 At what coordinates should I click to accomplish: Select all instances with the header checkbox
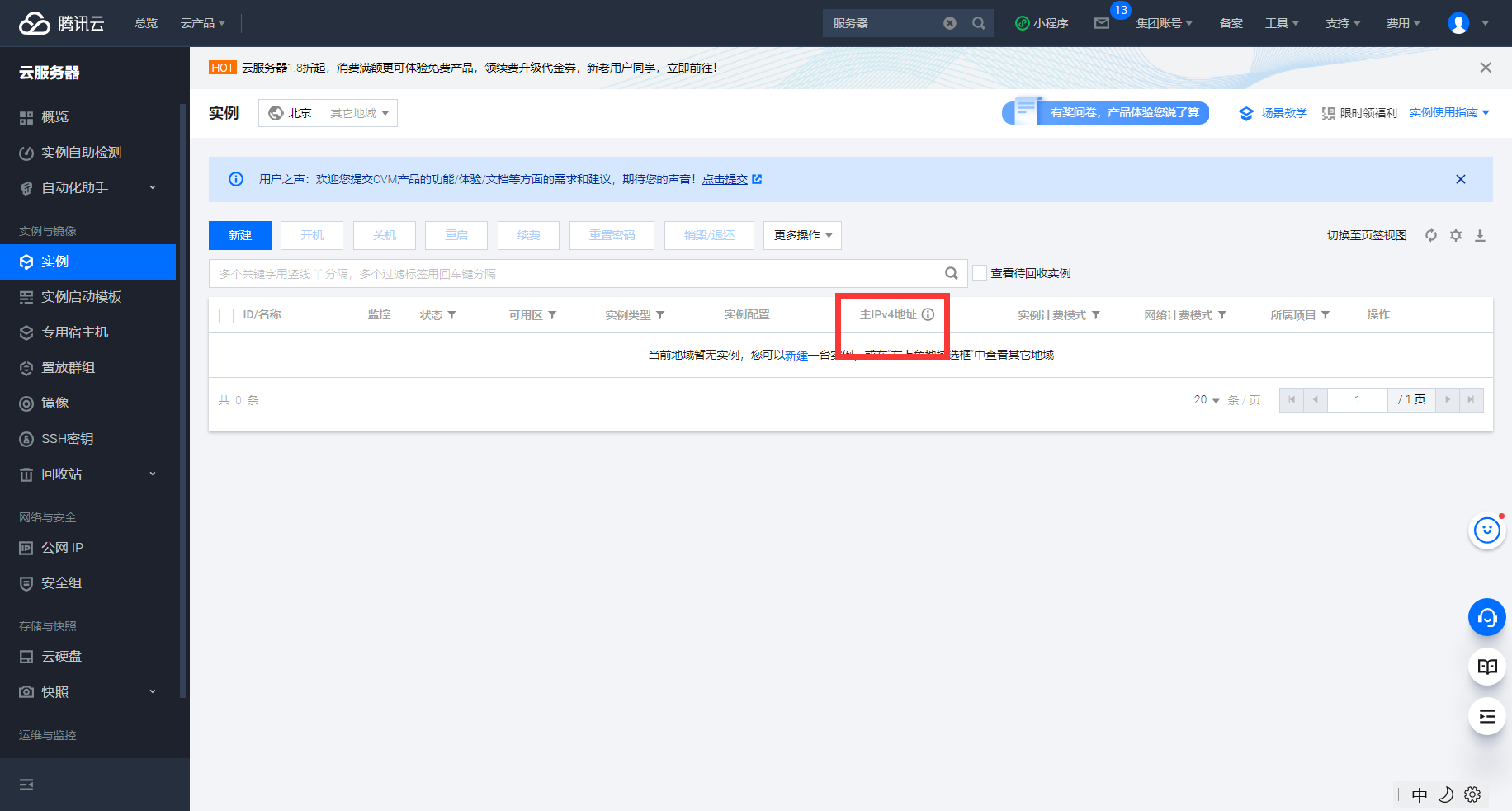point(225,314)
